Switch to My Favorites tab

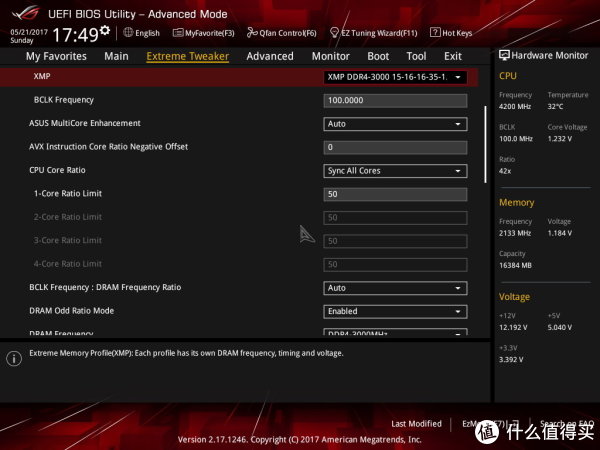[x=56, y=56]
